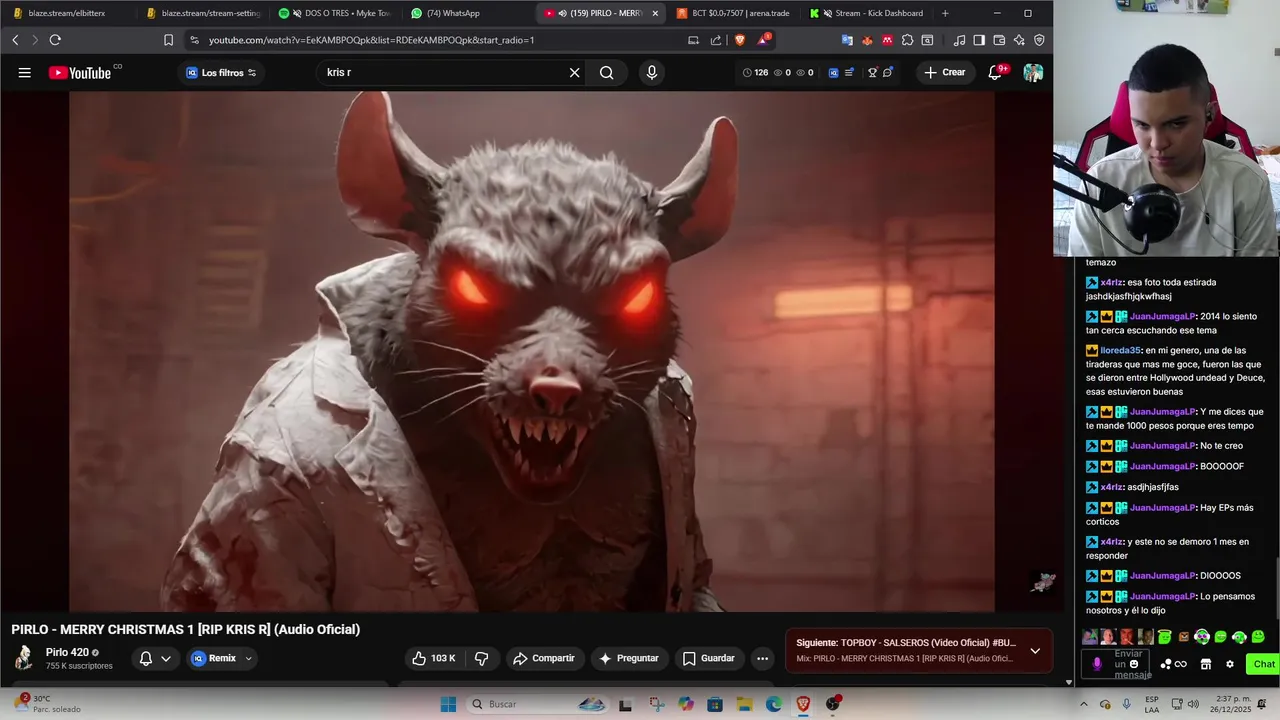
Task: Open the Brave Wallet icon
Action: coord(999,40)
